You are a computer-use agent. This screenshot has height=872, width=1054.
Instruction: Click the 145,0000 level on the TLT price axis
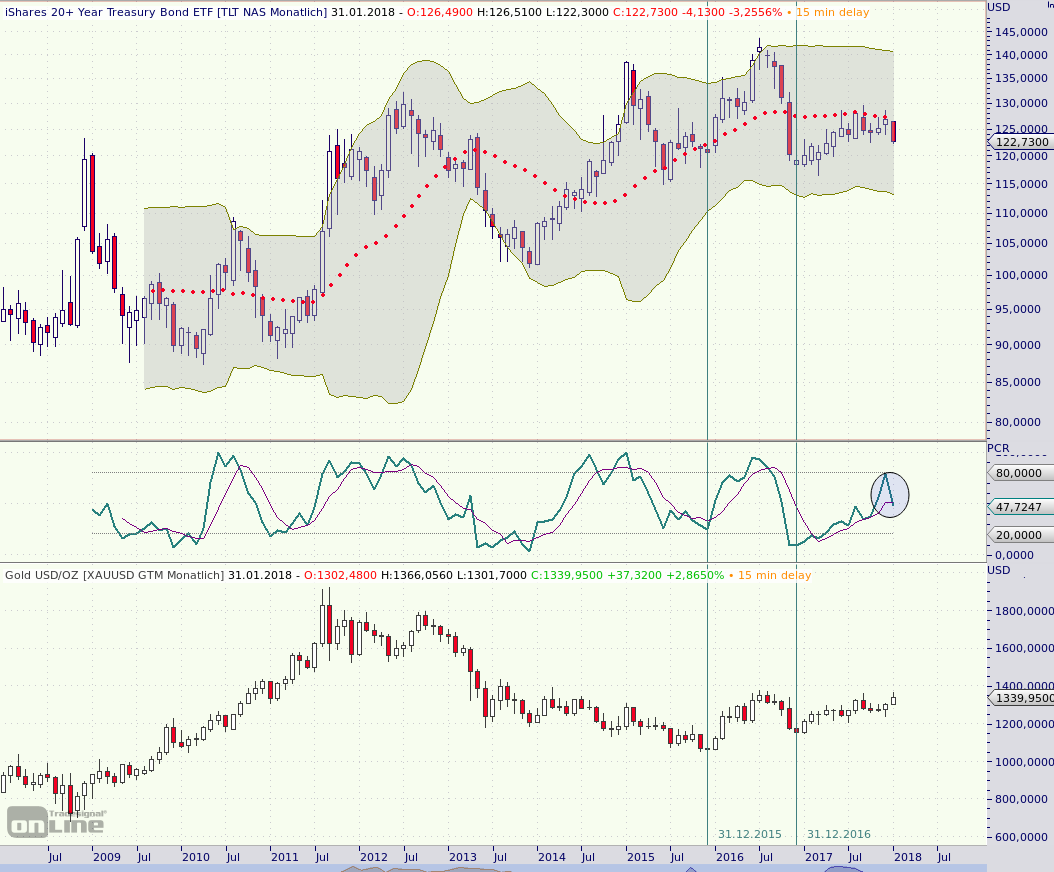tap(1022, 32)
